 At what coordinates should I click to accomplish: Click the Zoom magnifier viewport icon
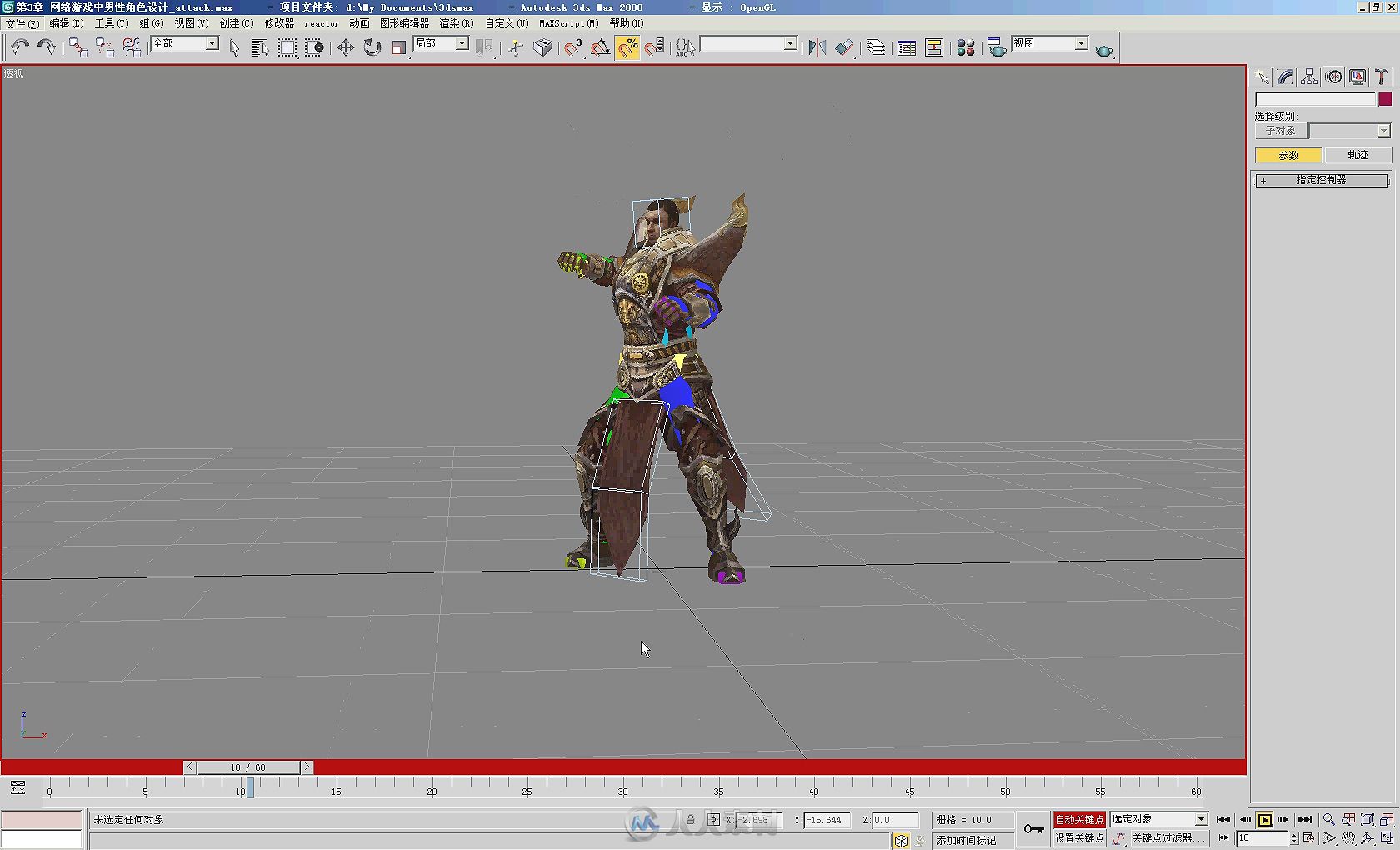click(1328, 819)
